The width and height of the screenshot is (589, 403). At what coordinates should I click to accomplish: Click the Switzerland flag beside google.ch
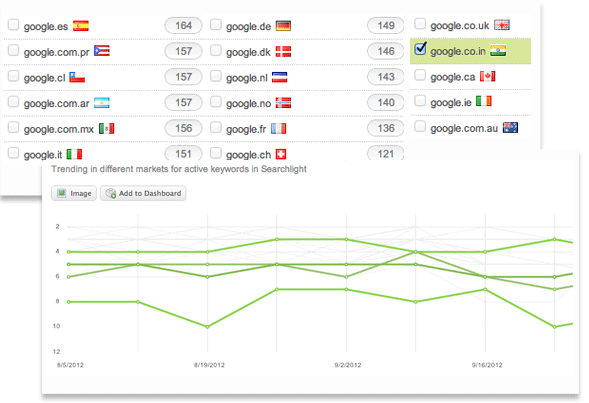[281, 154]
